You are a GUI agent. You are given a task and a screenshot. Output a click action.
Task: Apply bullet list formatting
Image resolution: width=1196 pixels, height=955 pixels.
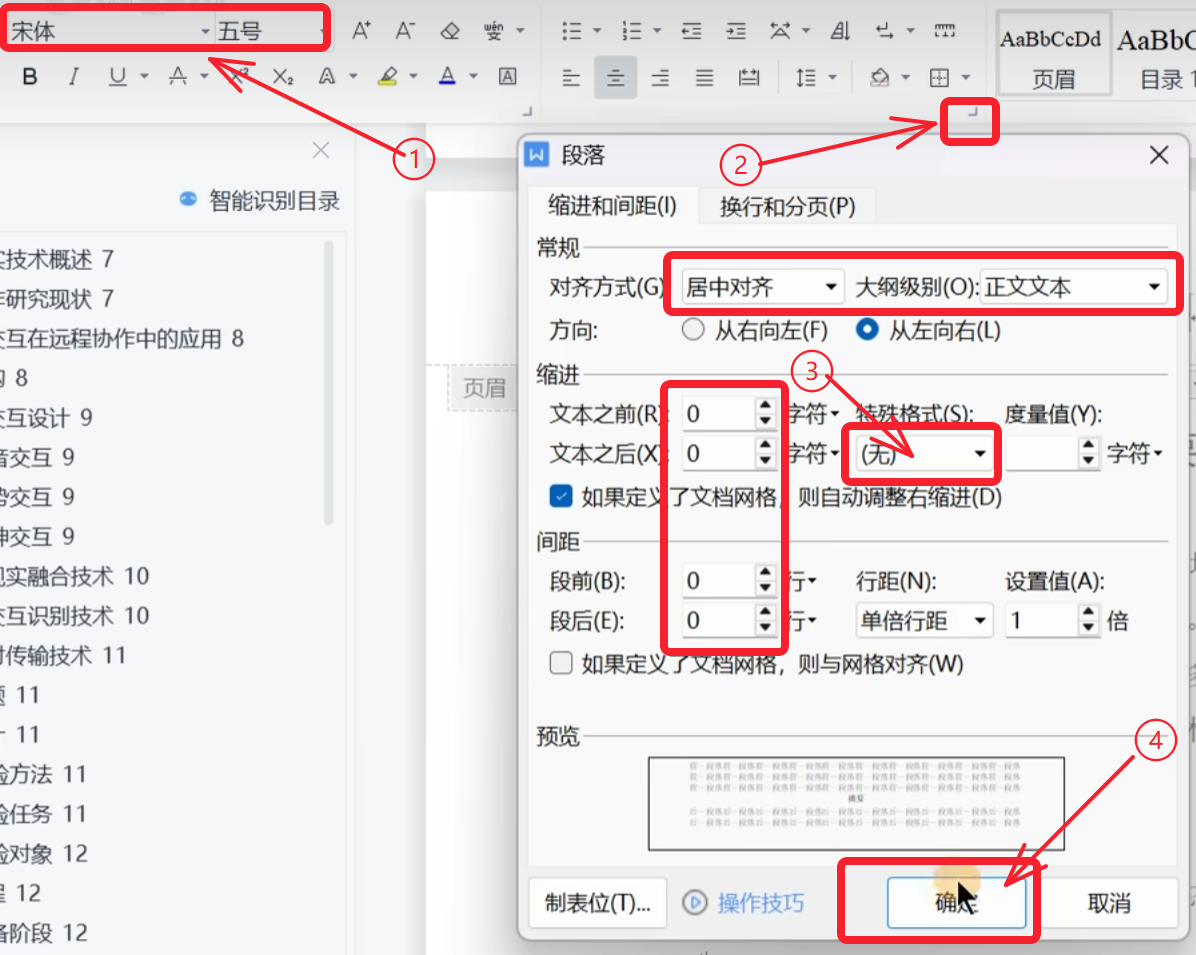571,31
